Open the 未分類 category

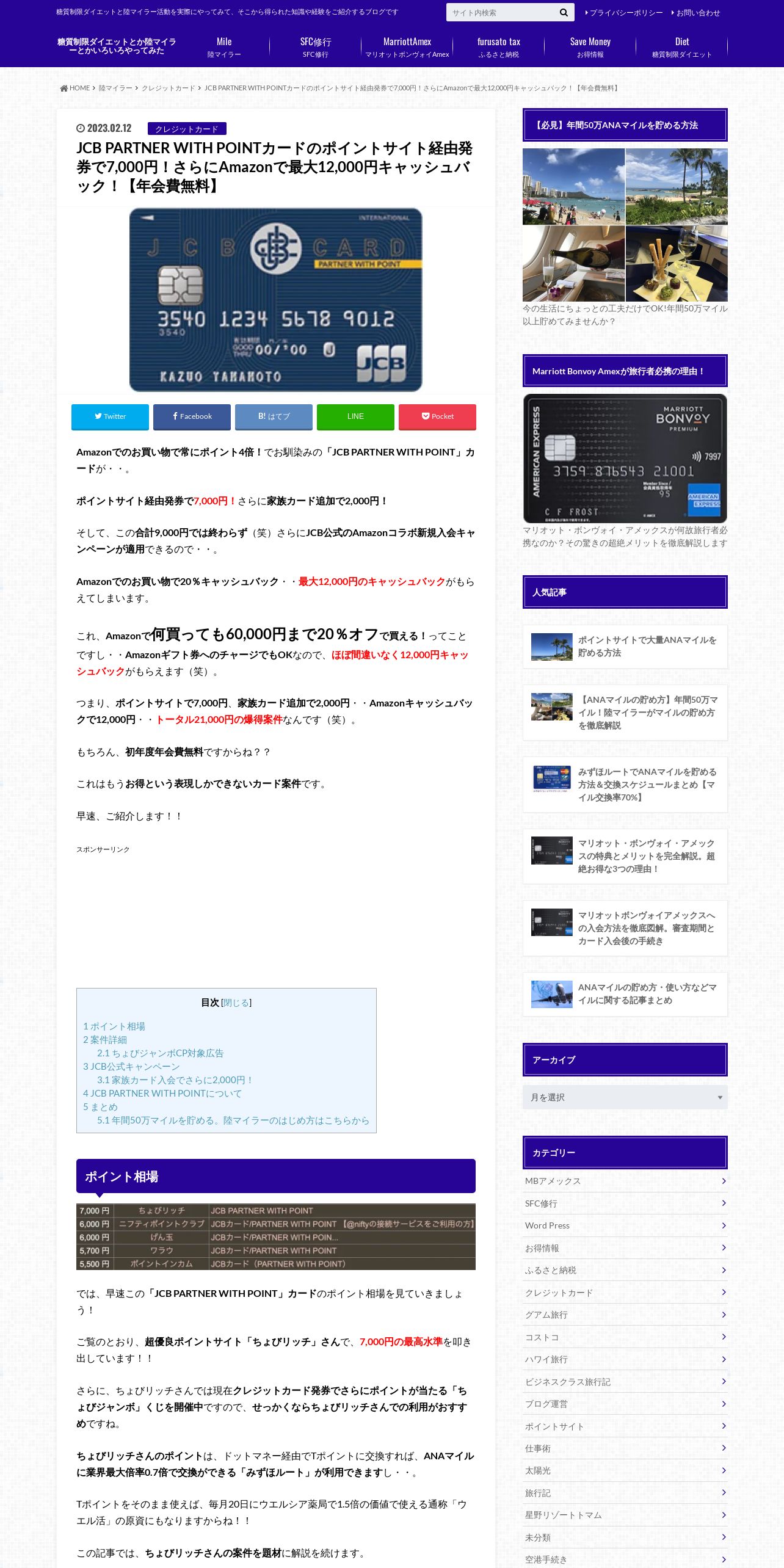tap(625, 1537)
